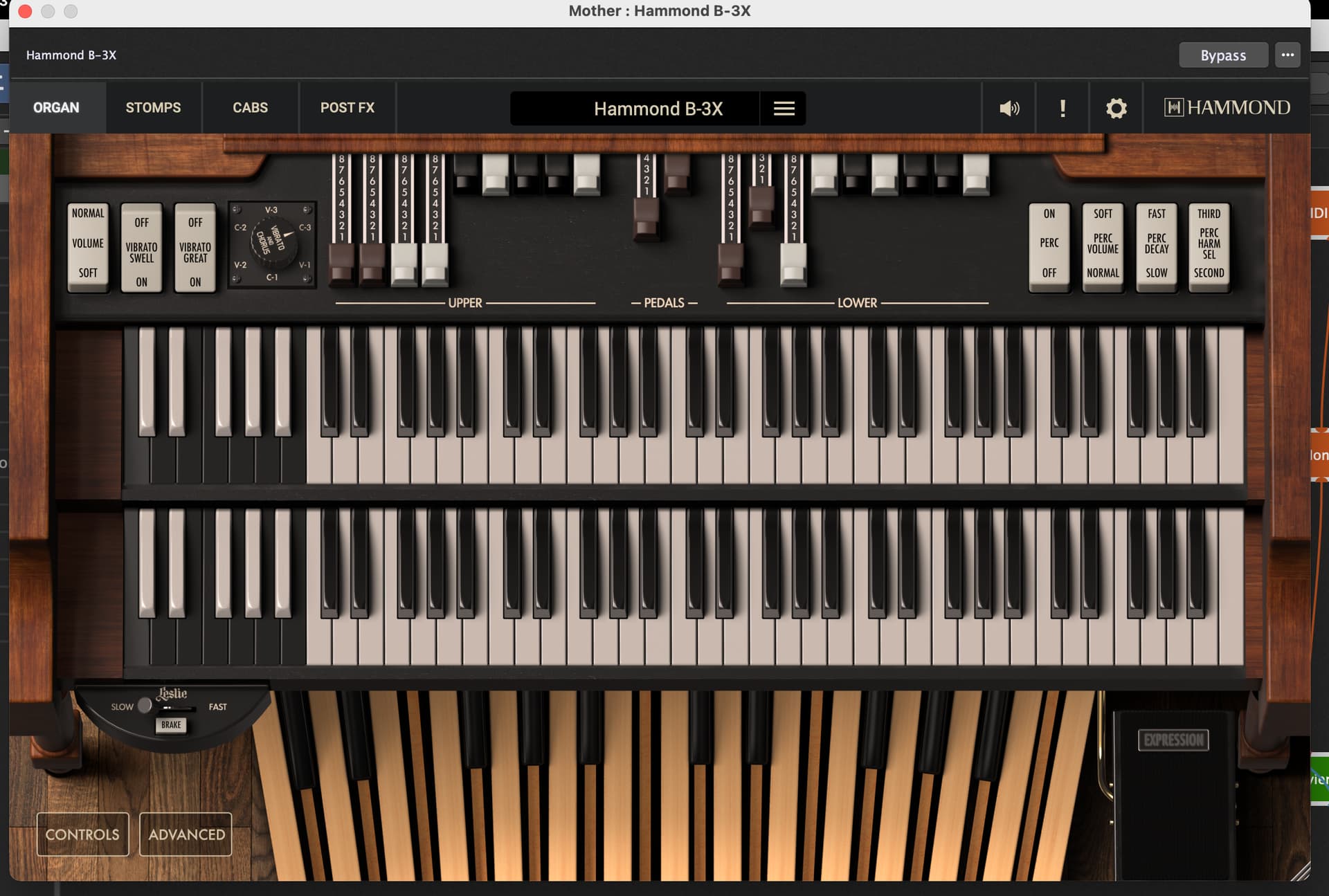Toggle the Vibrato Swell rocker switch
The width and height of the screenshot is (1329, 896).
click(141, 247)
